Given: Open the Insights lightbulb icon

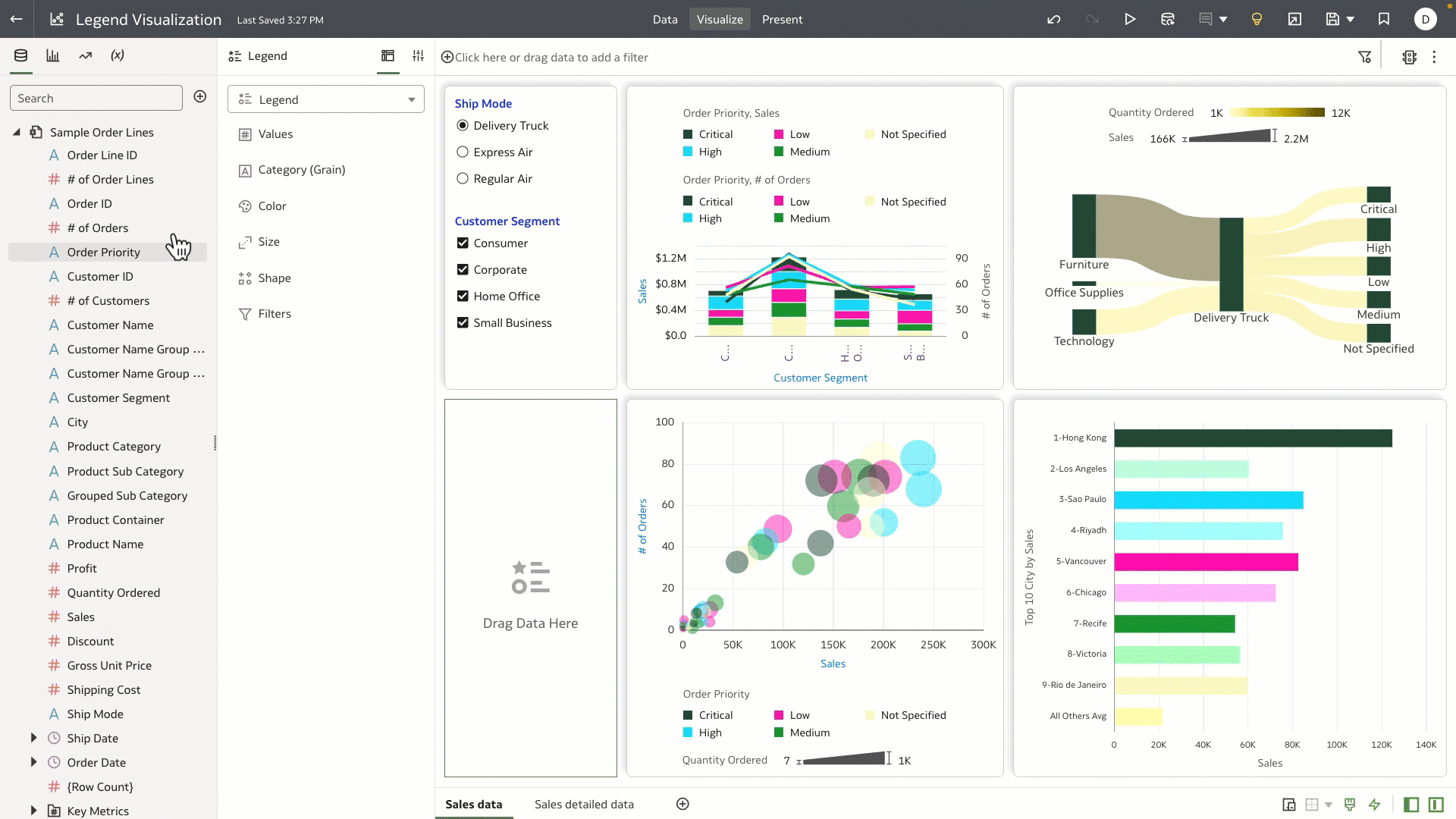Looking at the screenshot, I should coord(1256,19).
